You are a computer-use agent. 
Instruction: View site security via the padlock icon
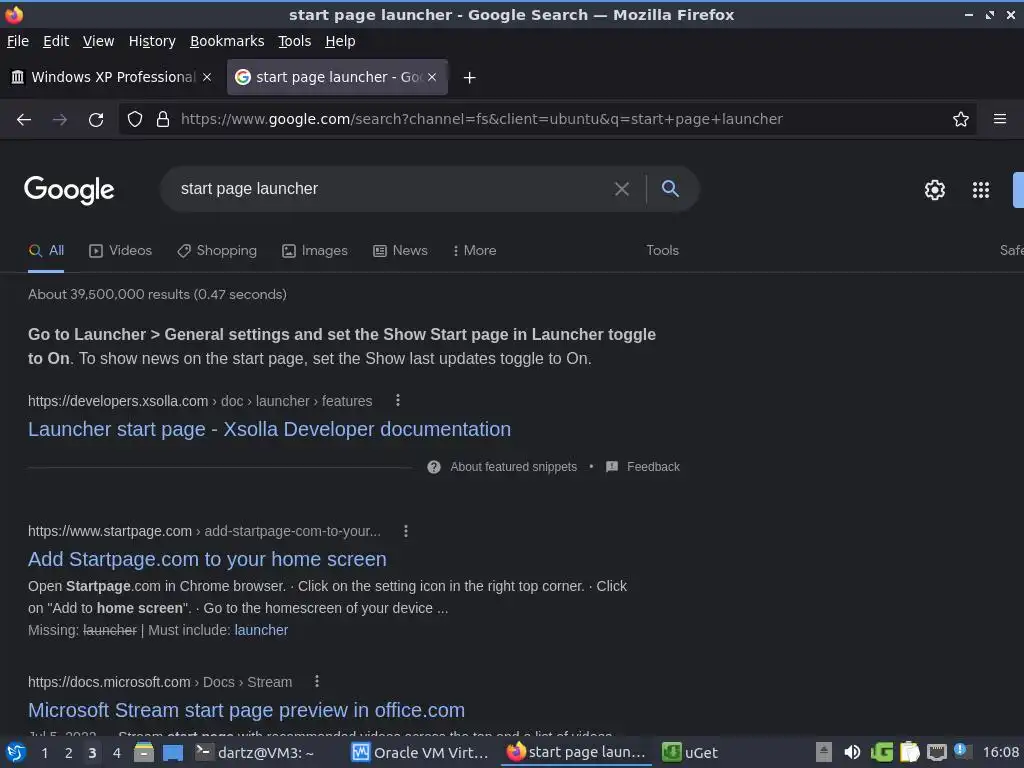pyautogui.click(x=163, y=119)
